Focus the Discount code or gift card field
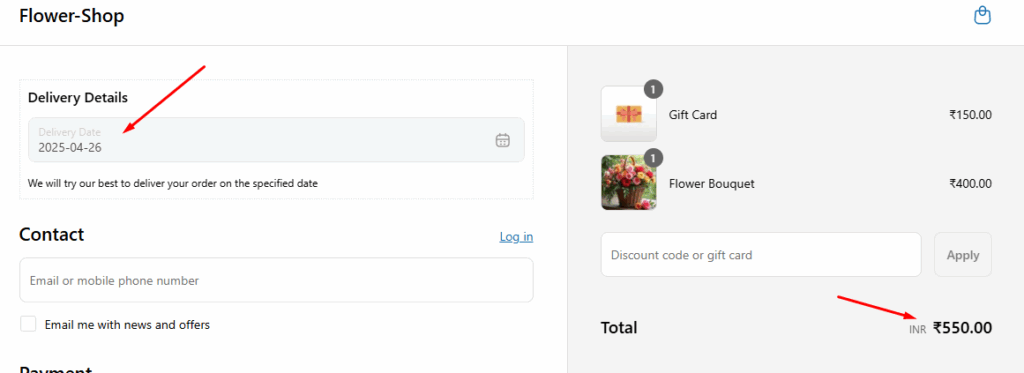 [x=761, y=255]
